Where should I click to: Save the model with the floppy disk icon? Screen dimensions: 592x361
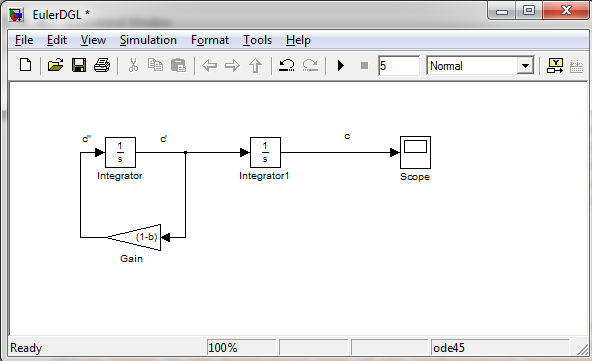click(x=79, y=65)
